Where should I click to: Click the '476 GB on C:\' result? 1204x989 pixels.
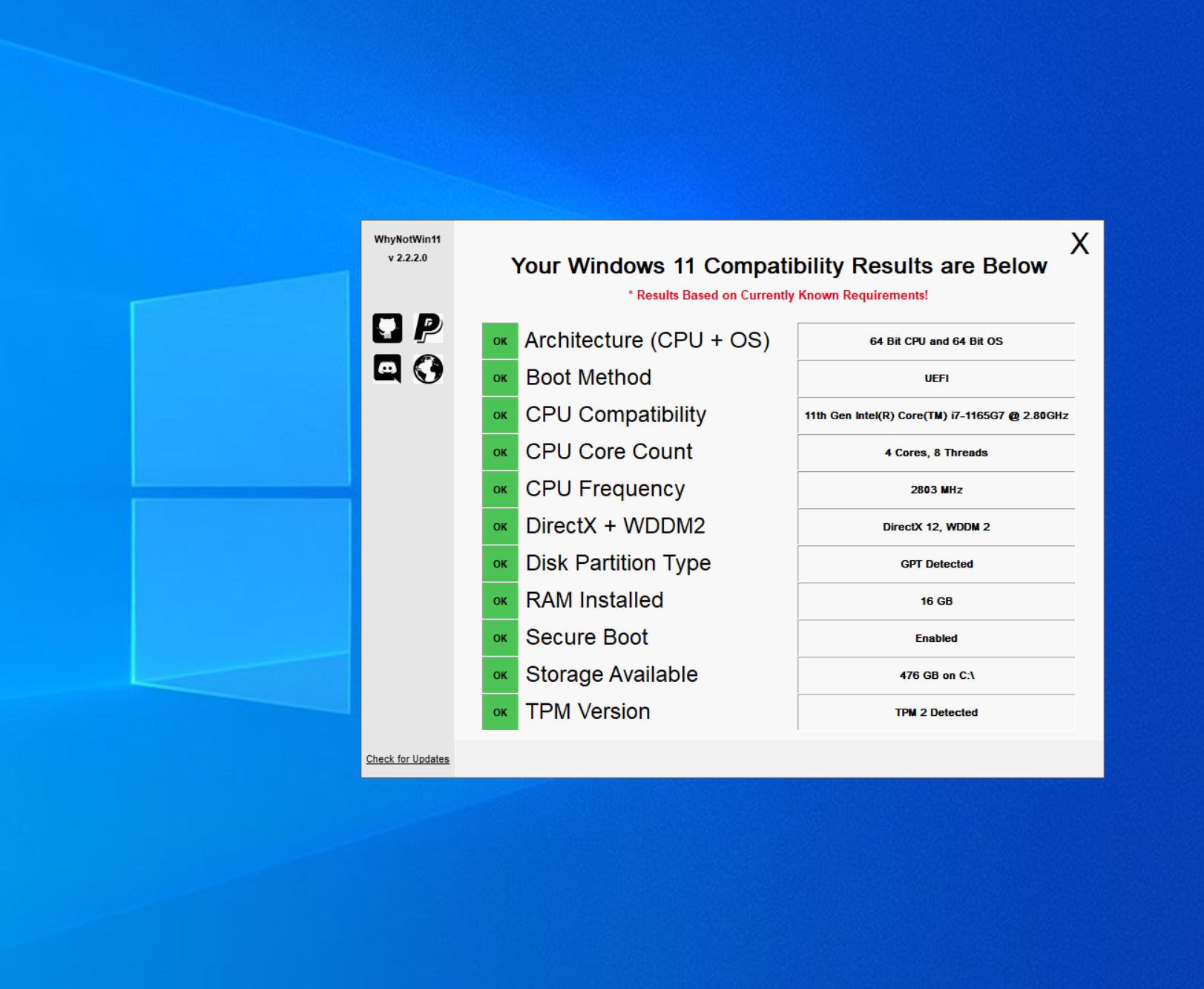(936, 675)
